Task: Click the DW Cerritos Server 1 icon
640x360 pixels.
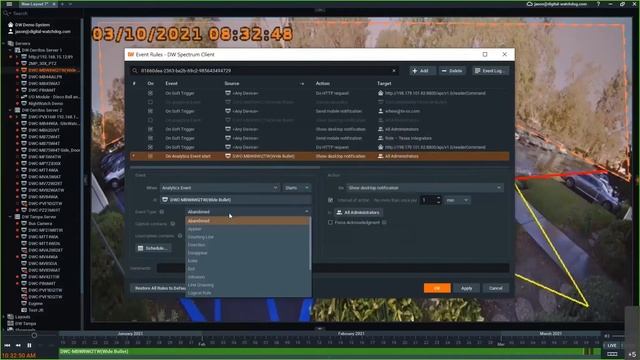Action: click(17, 50)
